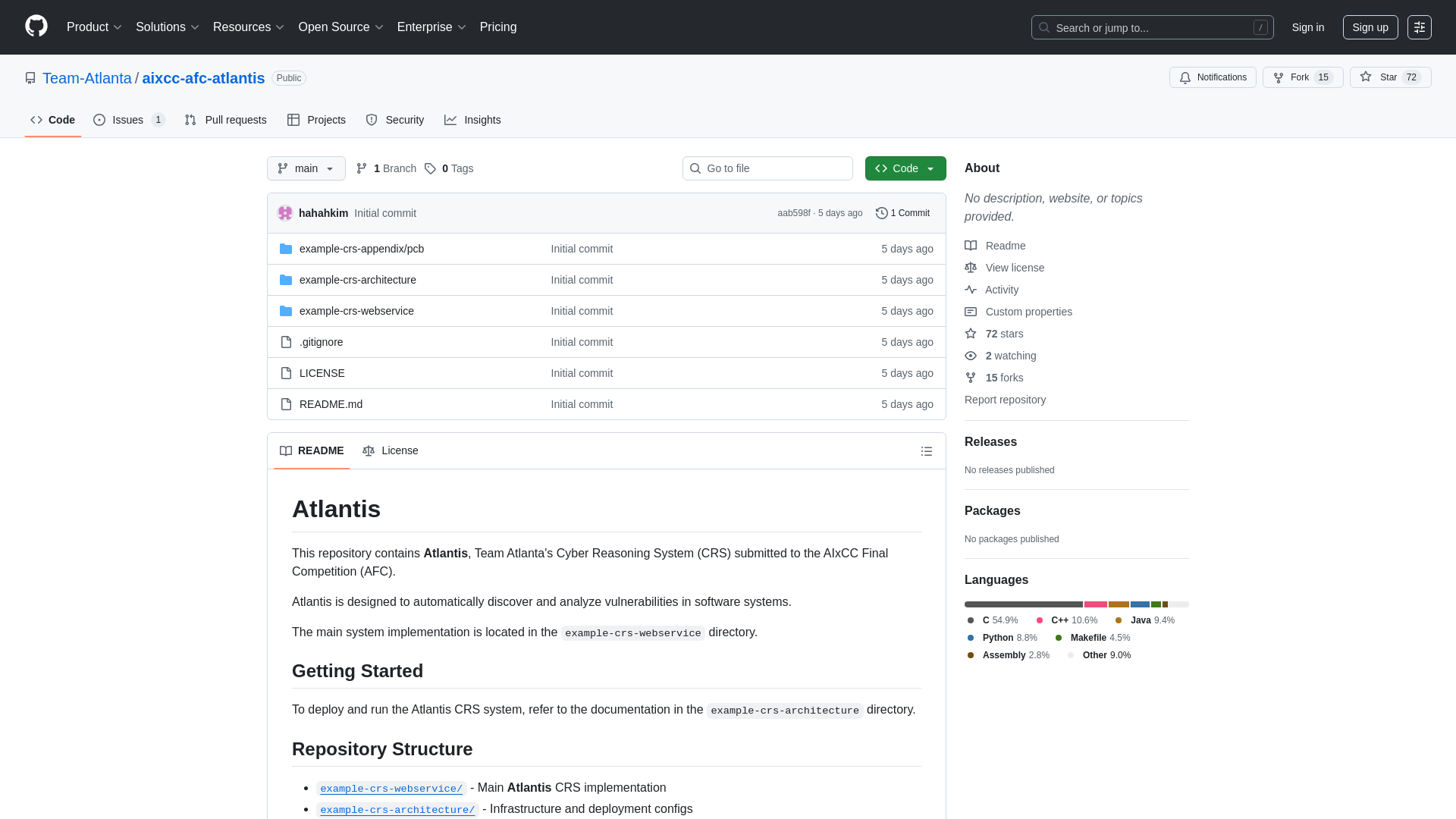Screen dimensions: 1456x819
Task: Open the main branch selector dropdown
Action: click(x=306, y=168)
